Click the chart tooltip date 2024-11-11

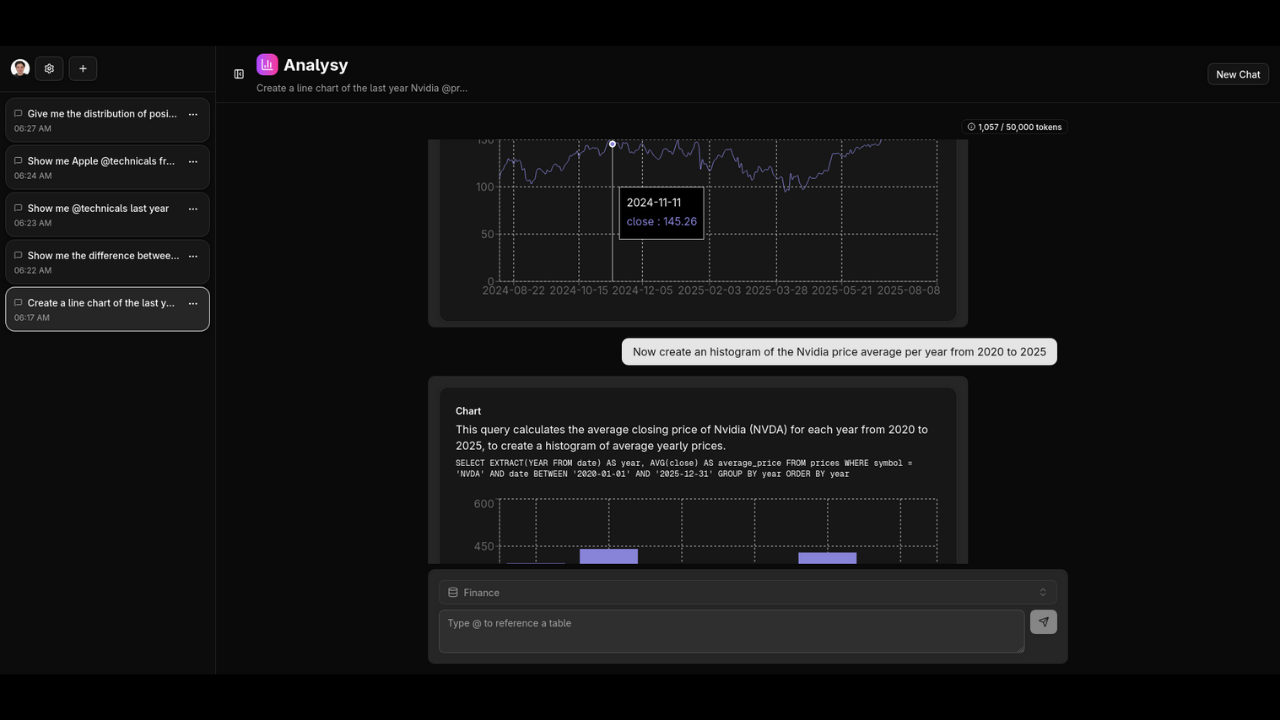click(x=654, y=202)
